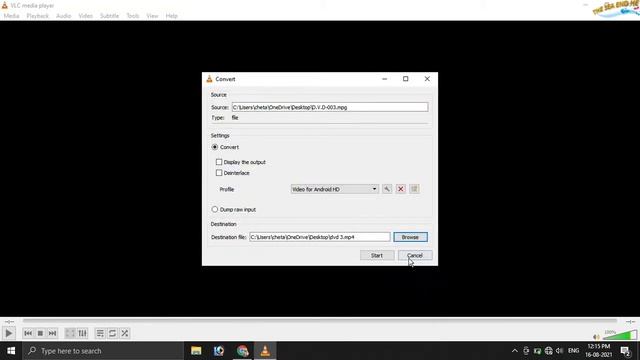
Task: Skip to next media track
Action: coord(52,333)
